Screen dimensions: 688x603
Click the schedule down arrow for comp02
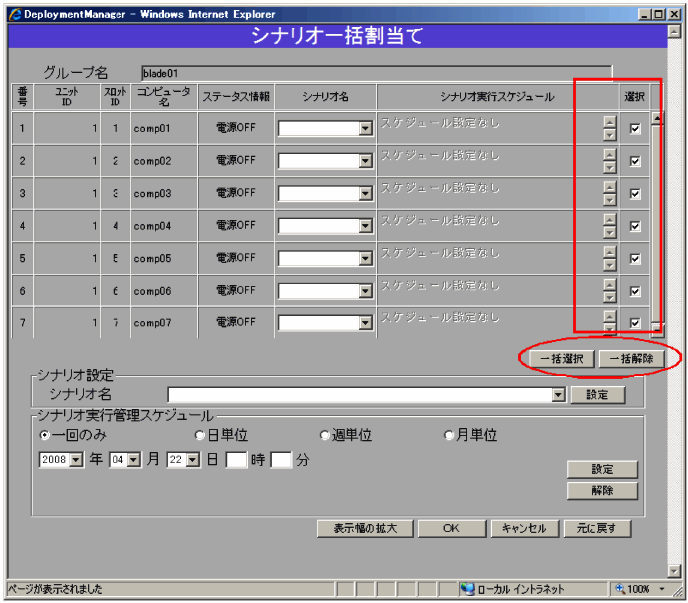click(609, 167)
